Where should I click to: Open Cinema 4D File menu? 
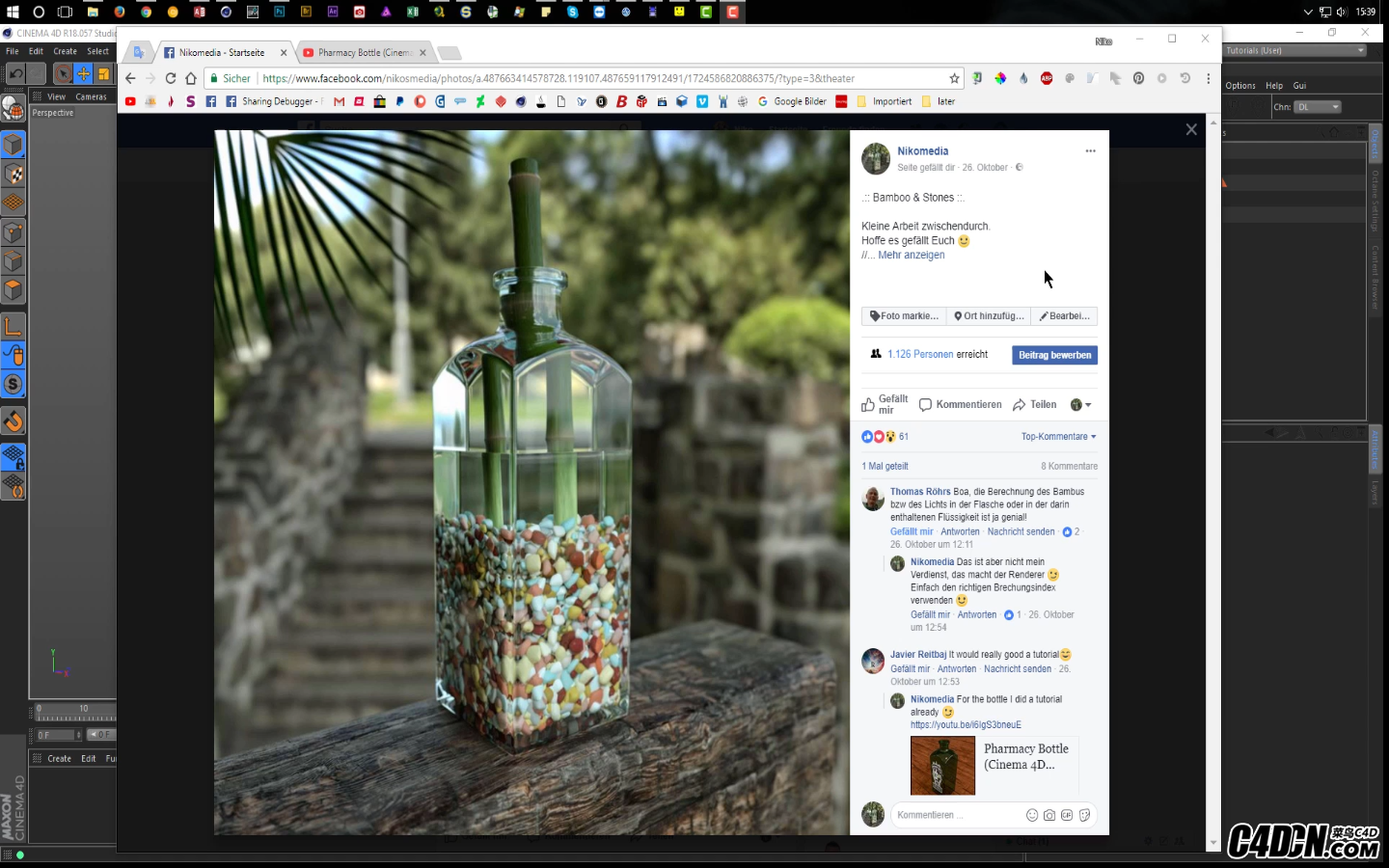[13, 51]
